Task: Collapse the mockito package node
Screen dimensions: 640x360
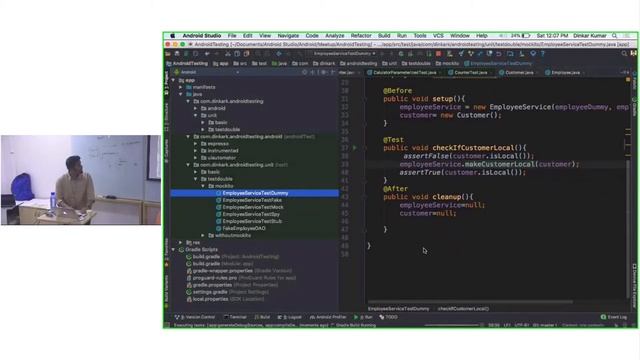Action: [203, 186]
